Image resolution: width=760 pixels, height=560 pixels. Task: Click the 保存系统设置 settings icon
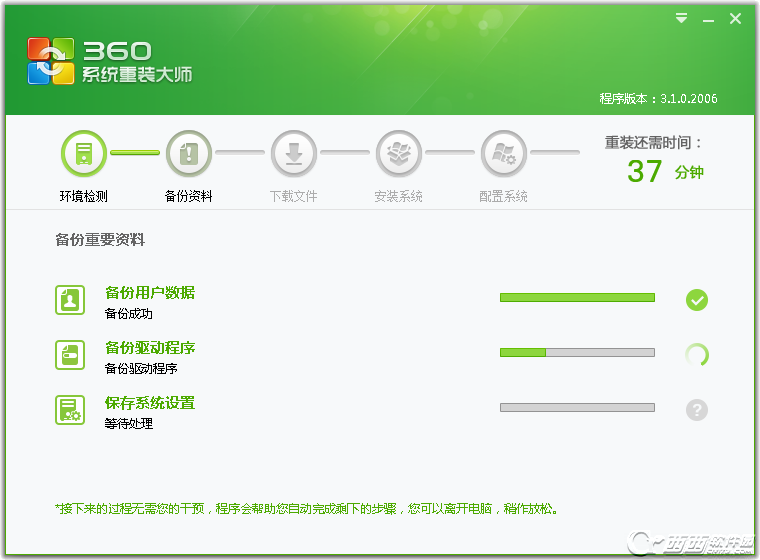pos(70,410)
